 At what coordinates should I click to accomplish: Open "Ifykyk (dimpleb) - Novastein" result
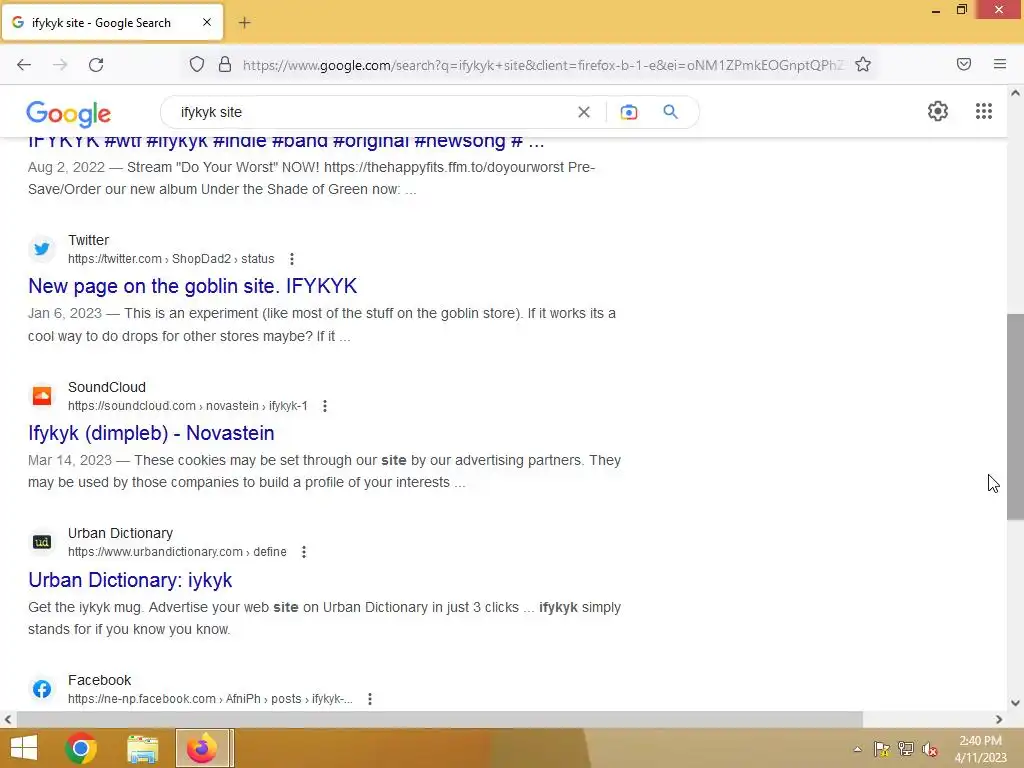tap(151, 433)
